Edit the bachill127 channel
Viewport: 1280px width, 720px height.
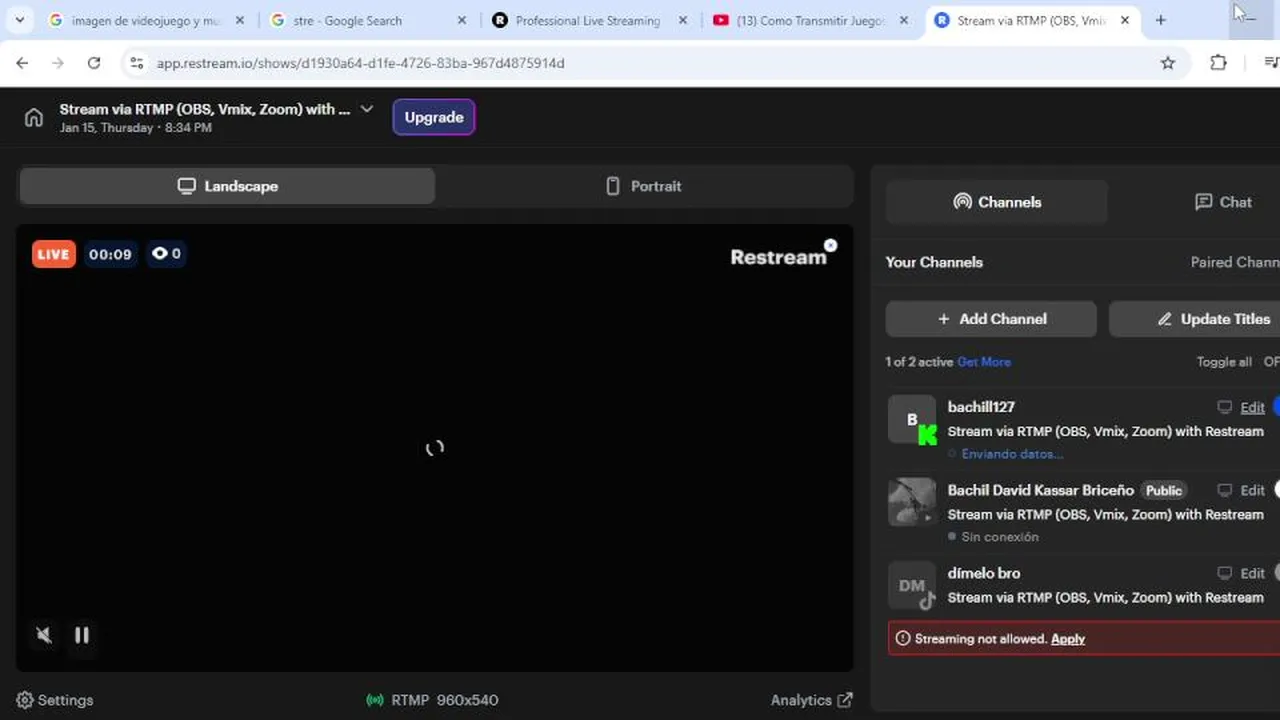pyautogui.click(x=1252, y=407)
